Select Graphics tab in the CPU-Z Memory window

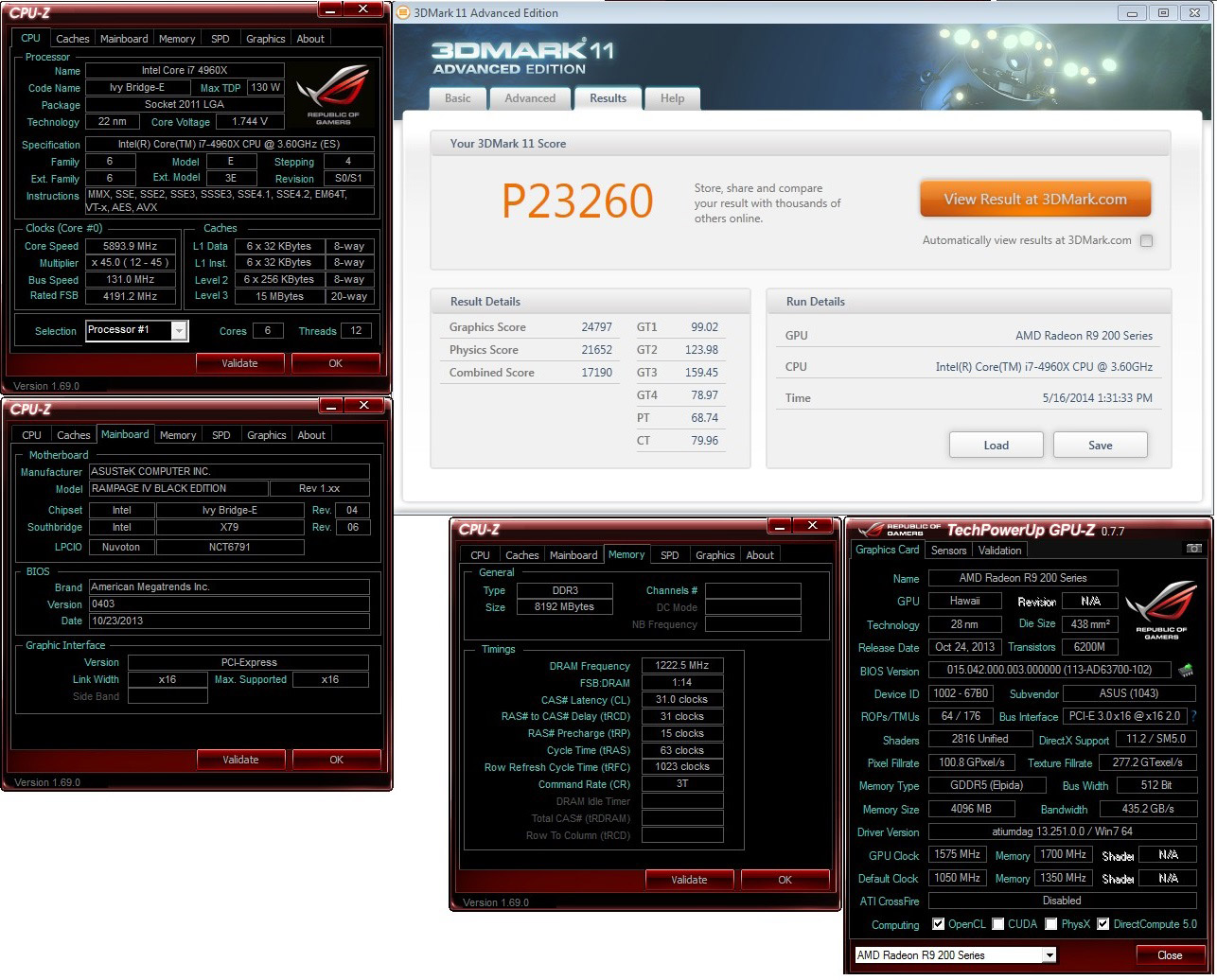[714, 555]
